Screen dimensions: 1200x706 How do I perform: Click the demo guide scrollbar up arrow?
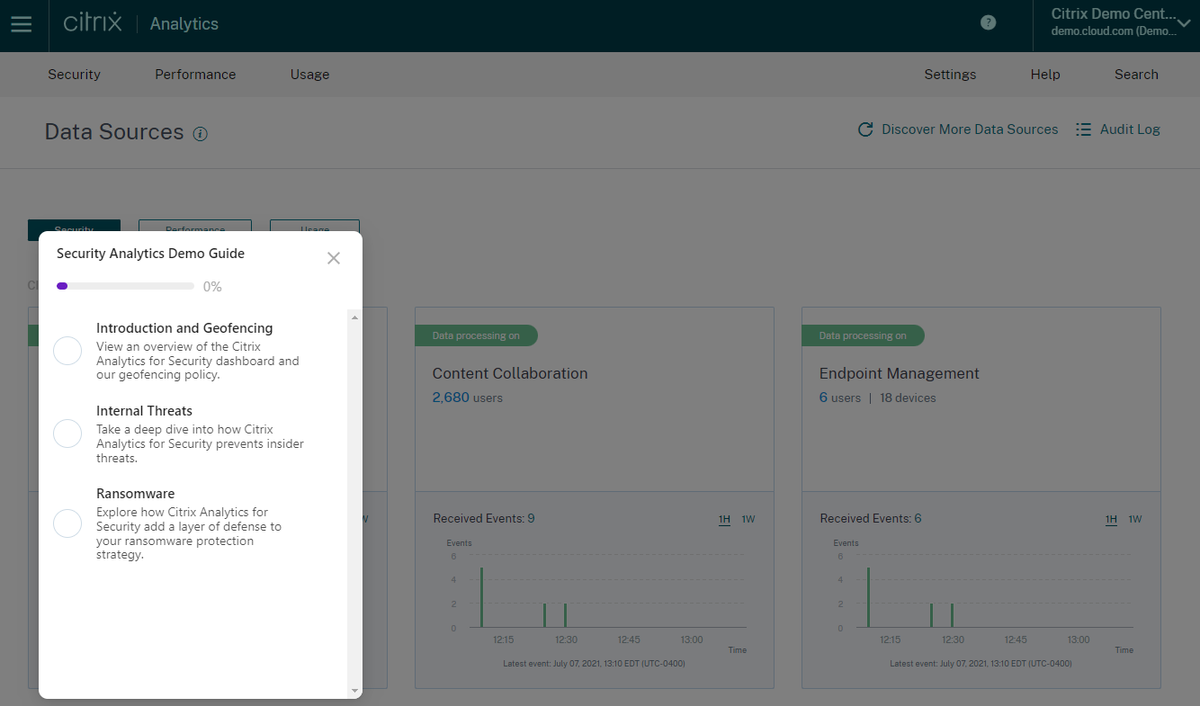click(x=354, y=317)
